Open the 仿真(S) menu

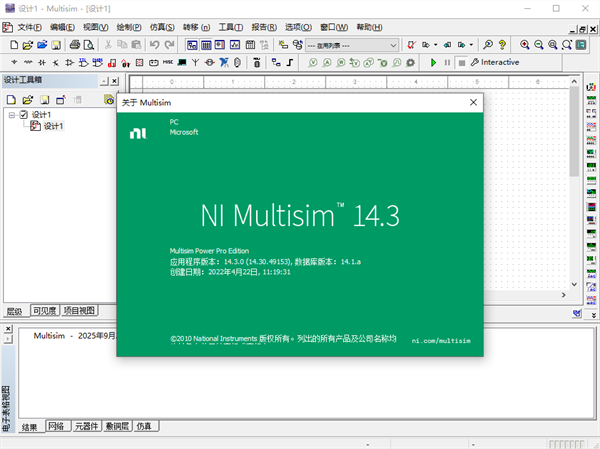click(162, 26)
